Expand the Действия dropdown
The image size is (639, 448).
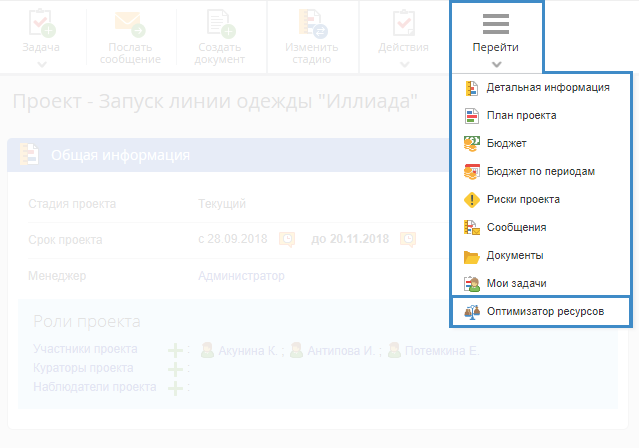tap(404, 36)
